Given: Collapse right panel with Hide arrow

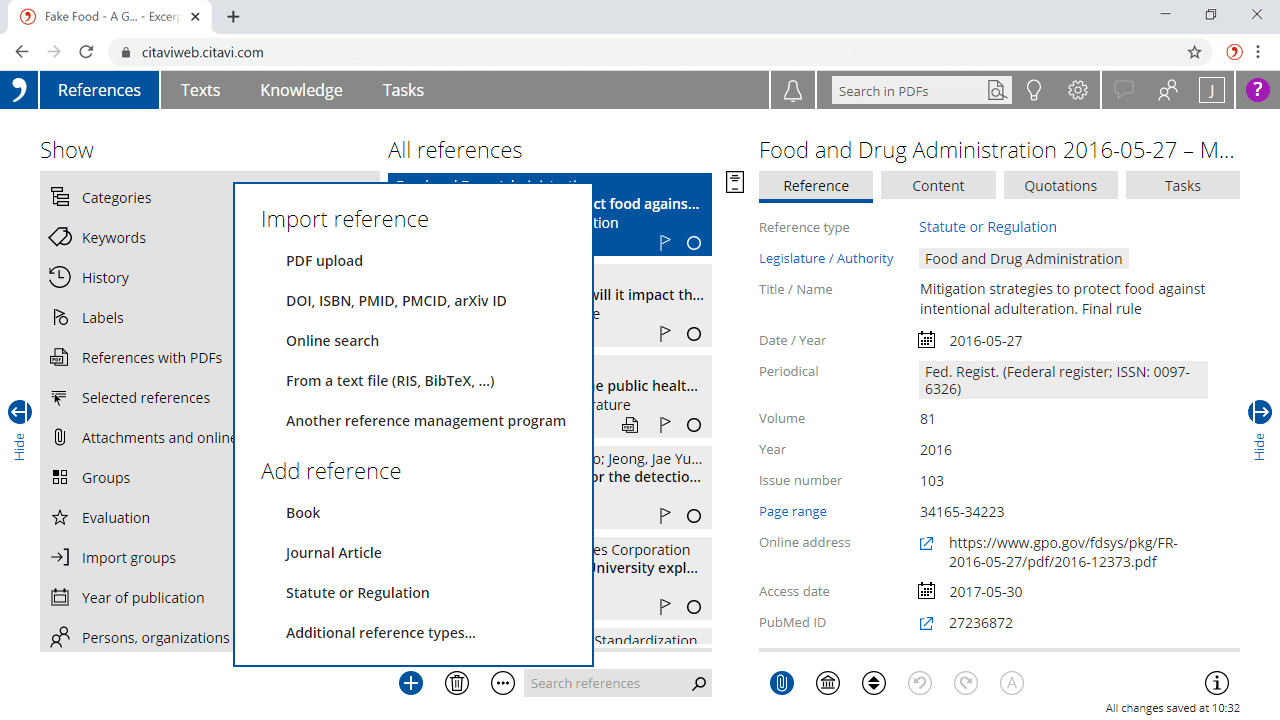Looking at the screenshot, I should [x=1259, y=412].
